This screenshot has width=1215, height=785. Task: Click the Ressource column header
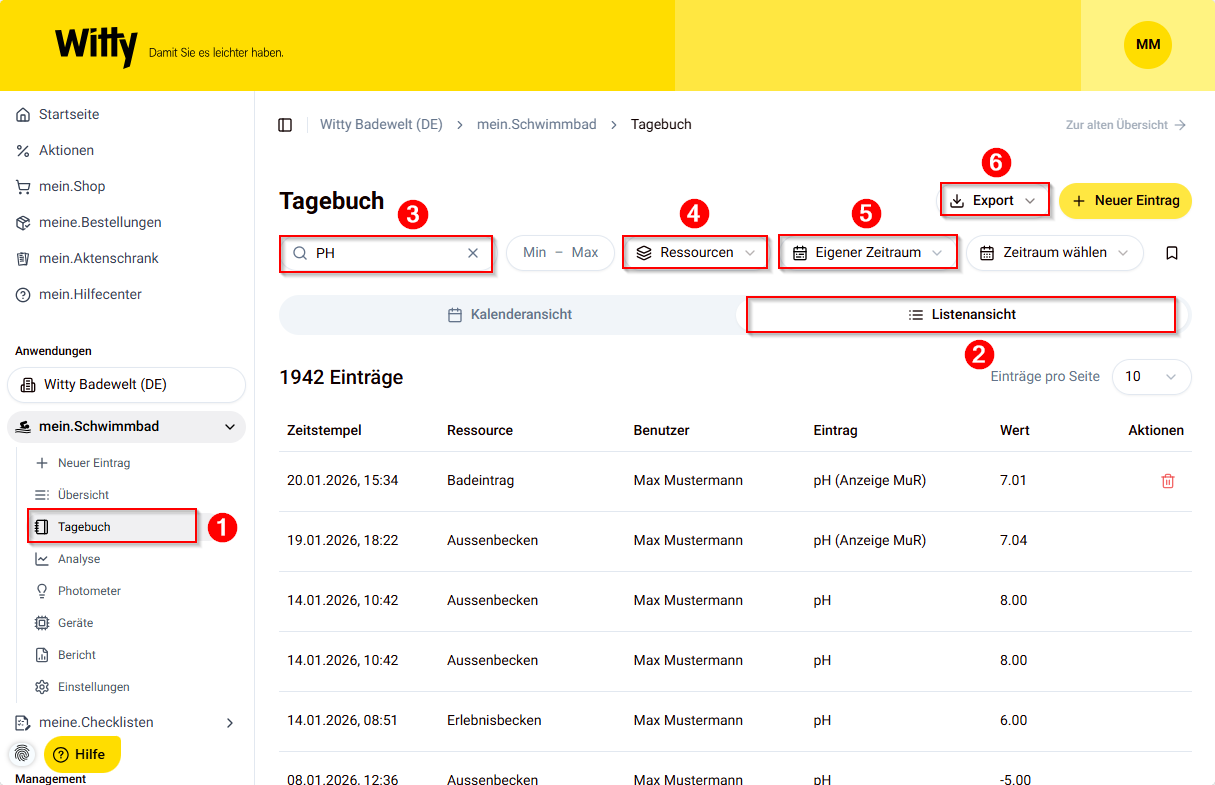(x=480, y=431)
